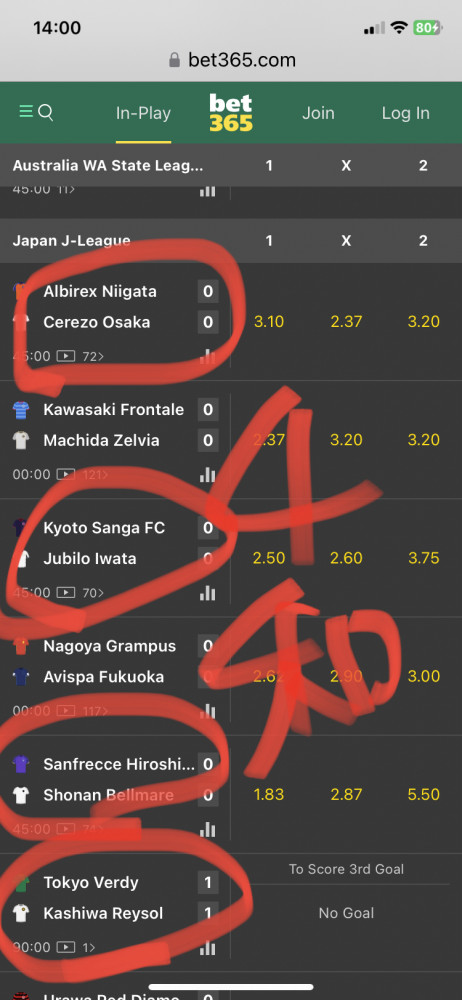
Task: Switch to the In-Play tab
Action: (x=144, y=113)
